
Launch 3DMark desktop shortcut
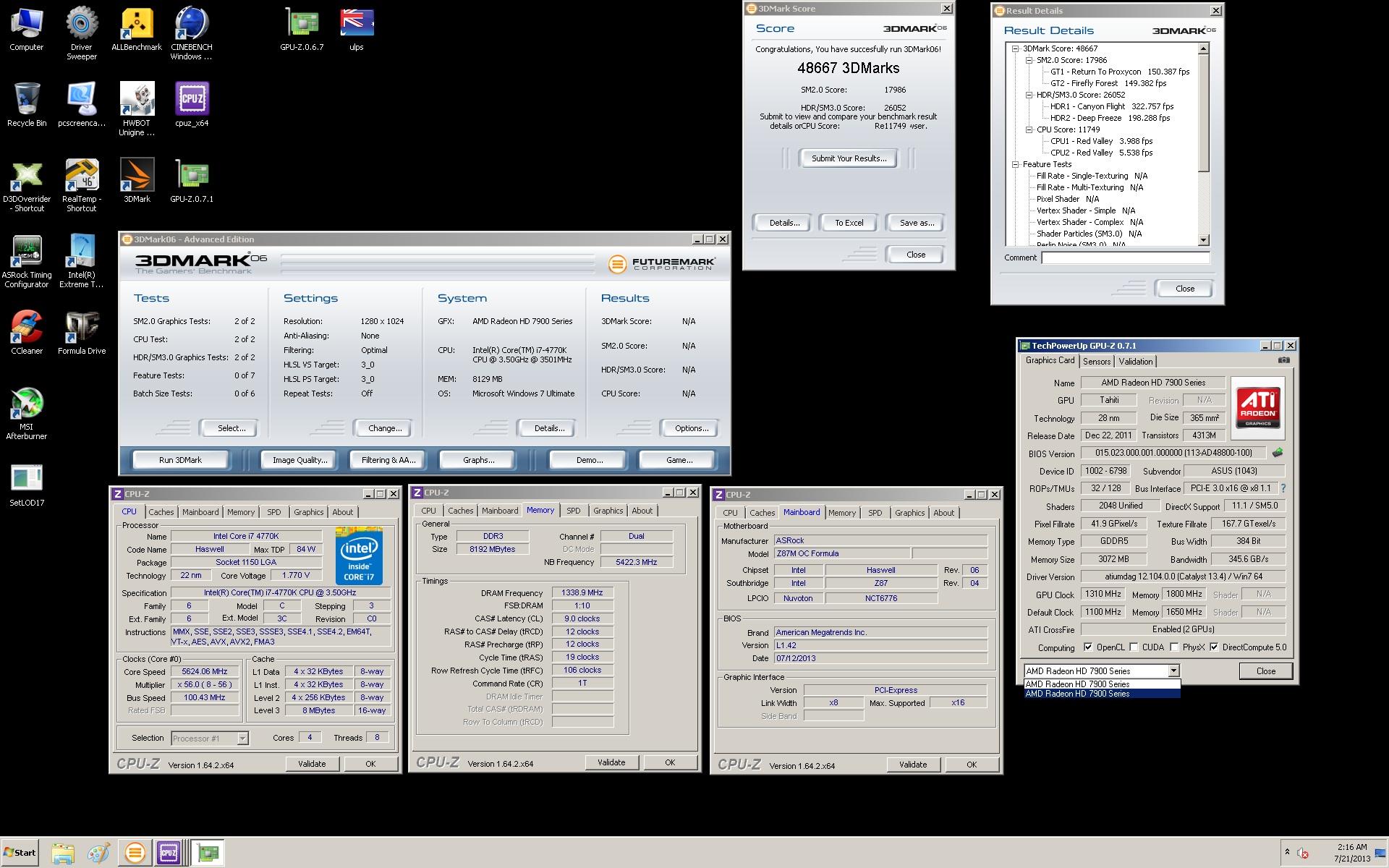[137, 181]
